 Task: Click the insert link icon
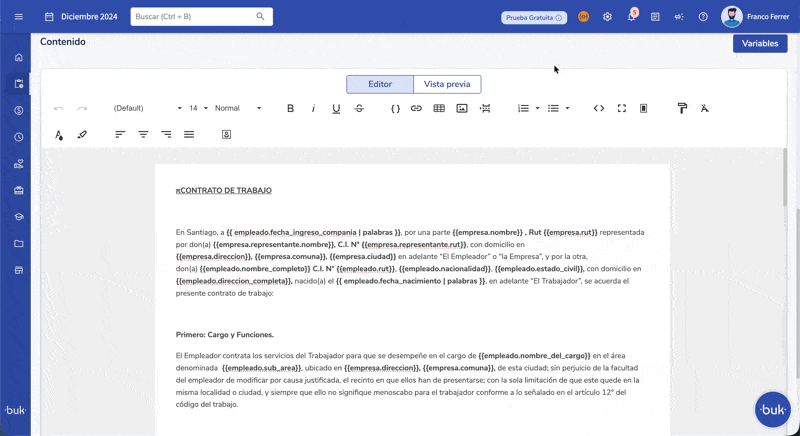point(416,108)
